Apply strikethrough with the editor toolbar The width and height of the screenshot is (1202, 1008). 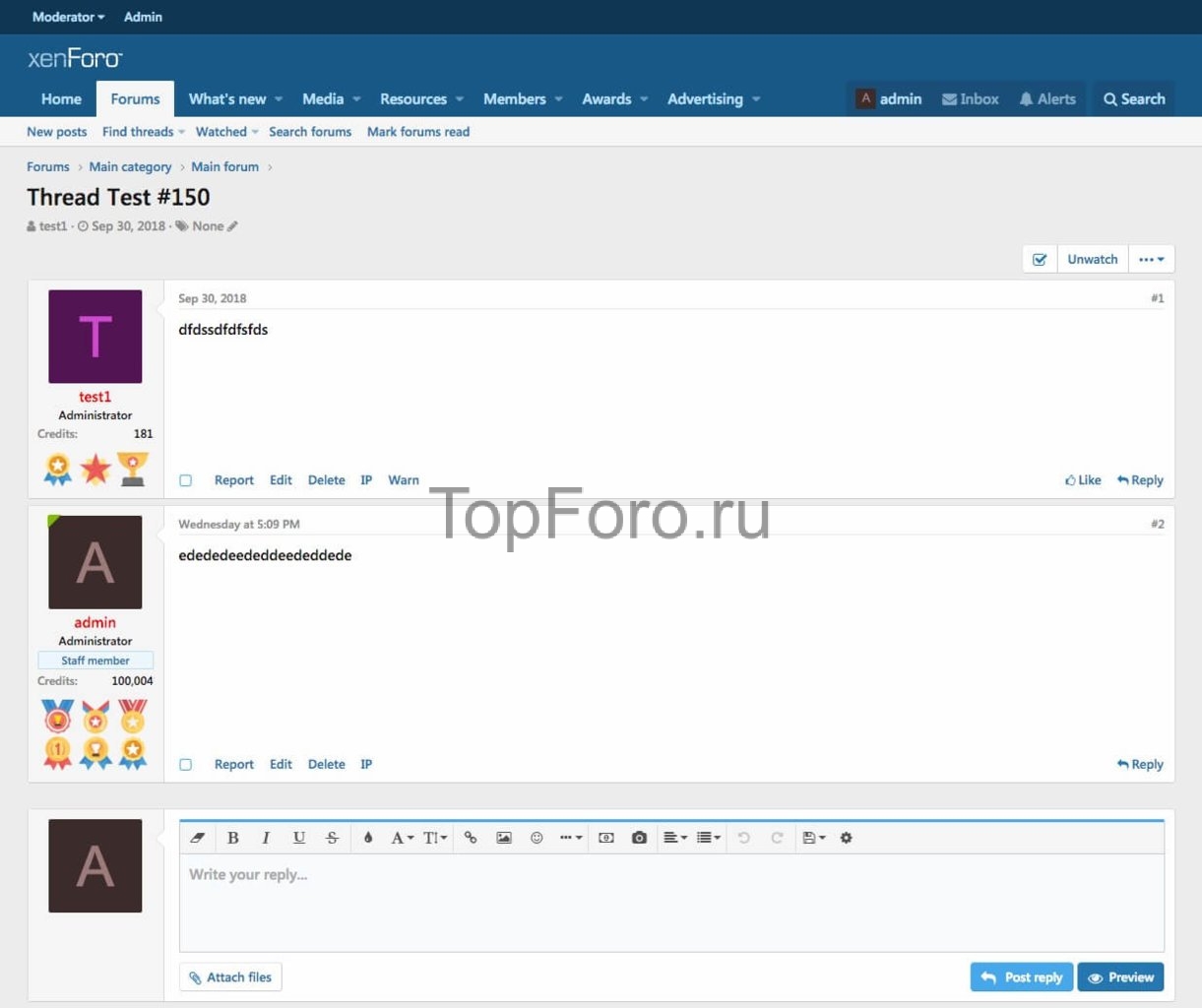(x=332, y=838)
